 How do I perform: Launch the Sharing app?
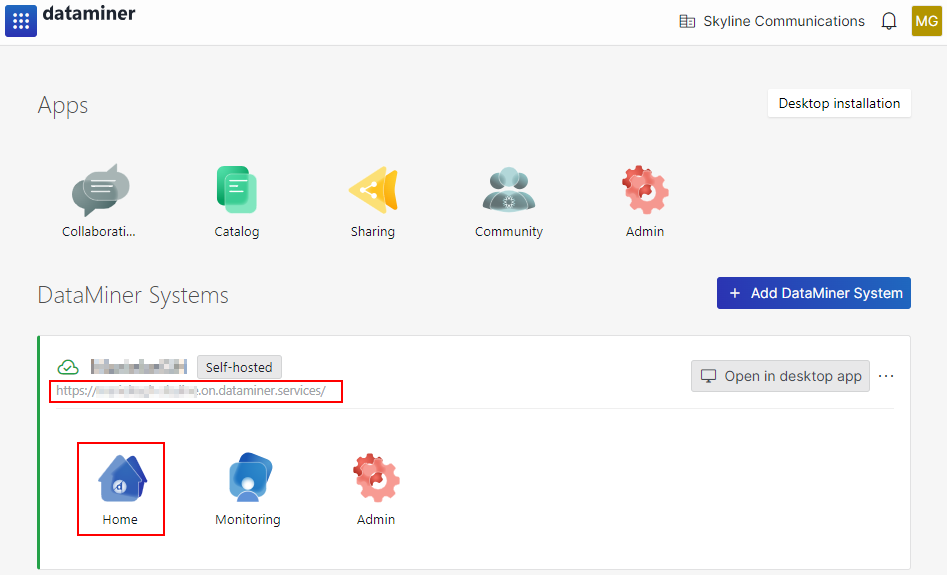(373, 201)
